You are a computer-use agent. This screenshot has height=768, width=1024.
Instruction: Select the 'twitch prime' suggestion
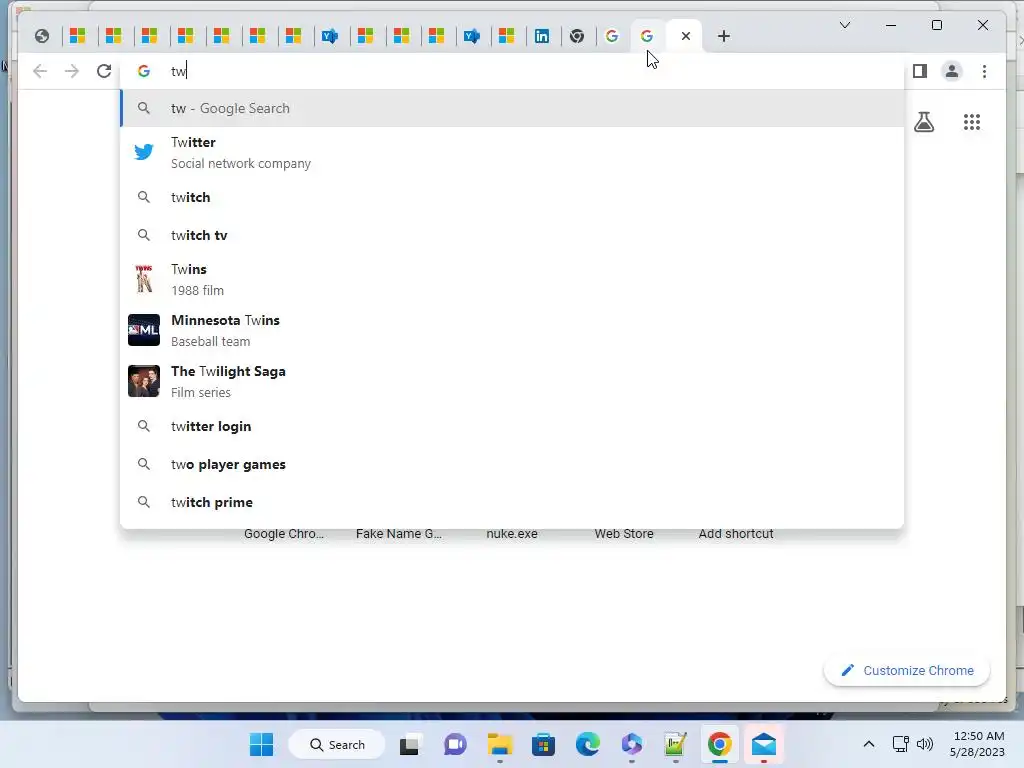click(x=512, y=502)
